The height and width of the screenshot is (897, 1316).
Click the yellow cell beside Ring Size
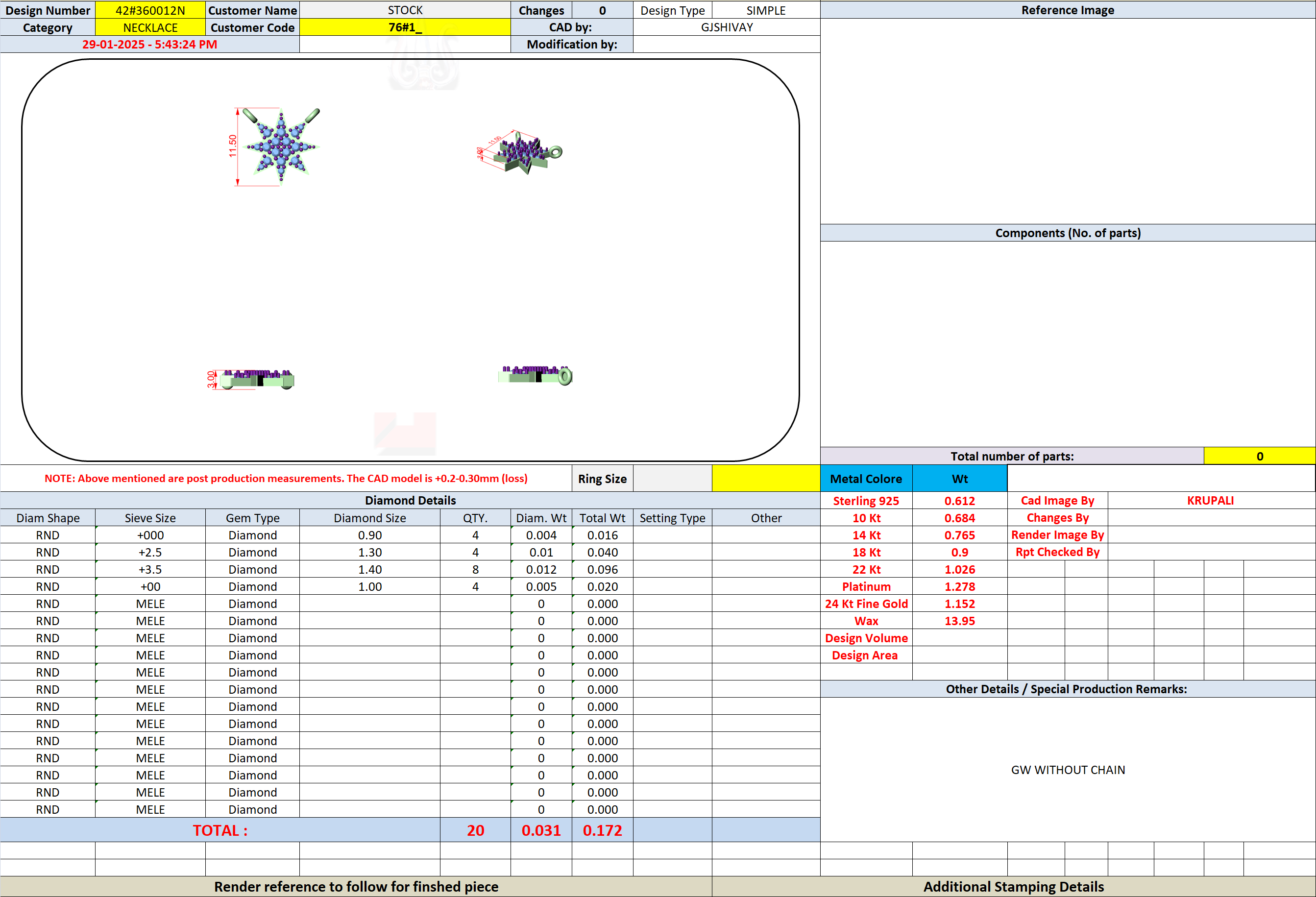point(766,479)
